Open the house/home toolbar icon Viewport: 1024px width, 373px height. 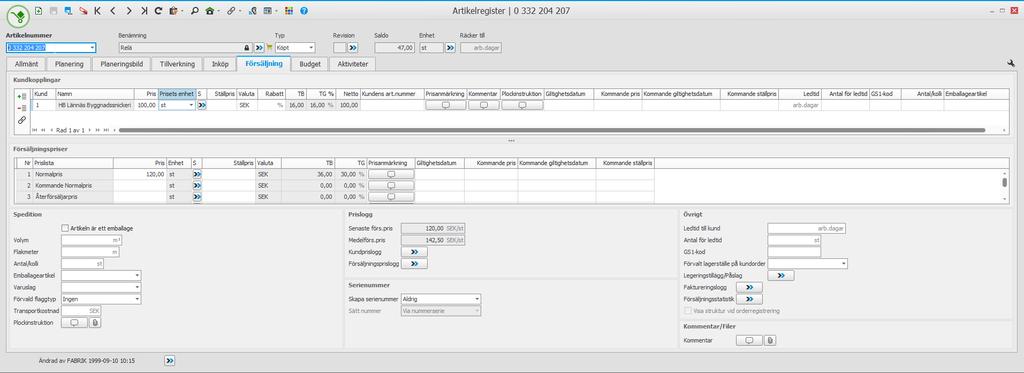[209, 11]
